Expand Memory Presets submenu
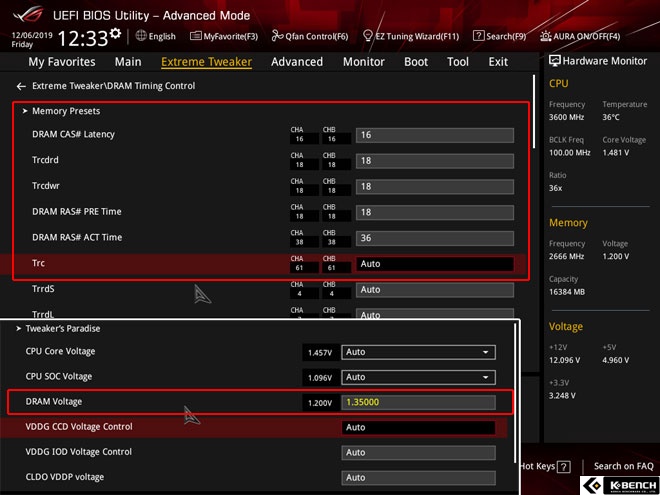 (66, 111)
